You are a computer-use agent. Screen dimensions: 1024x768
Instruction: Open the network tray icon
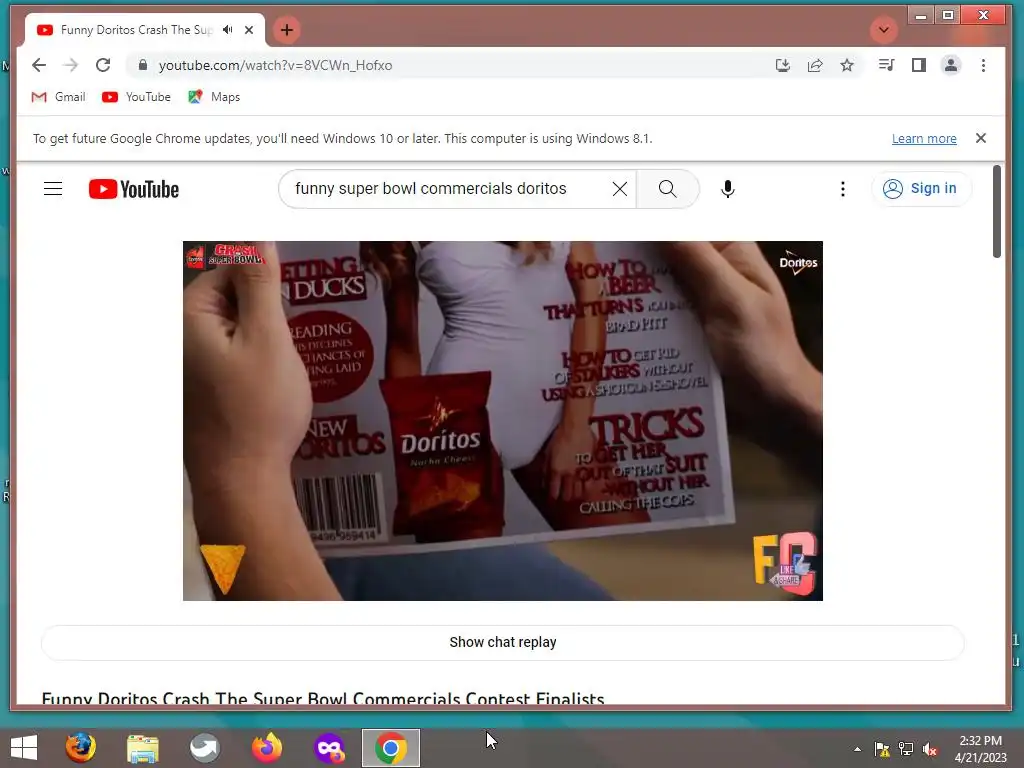[x=906, y=749]
